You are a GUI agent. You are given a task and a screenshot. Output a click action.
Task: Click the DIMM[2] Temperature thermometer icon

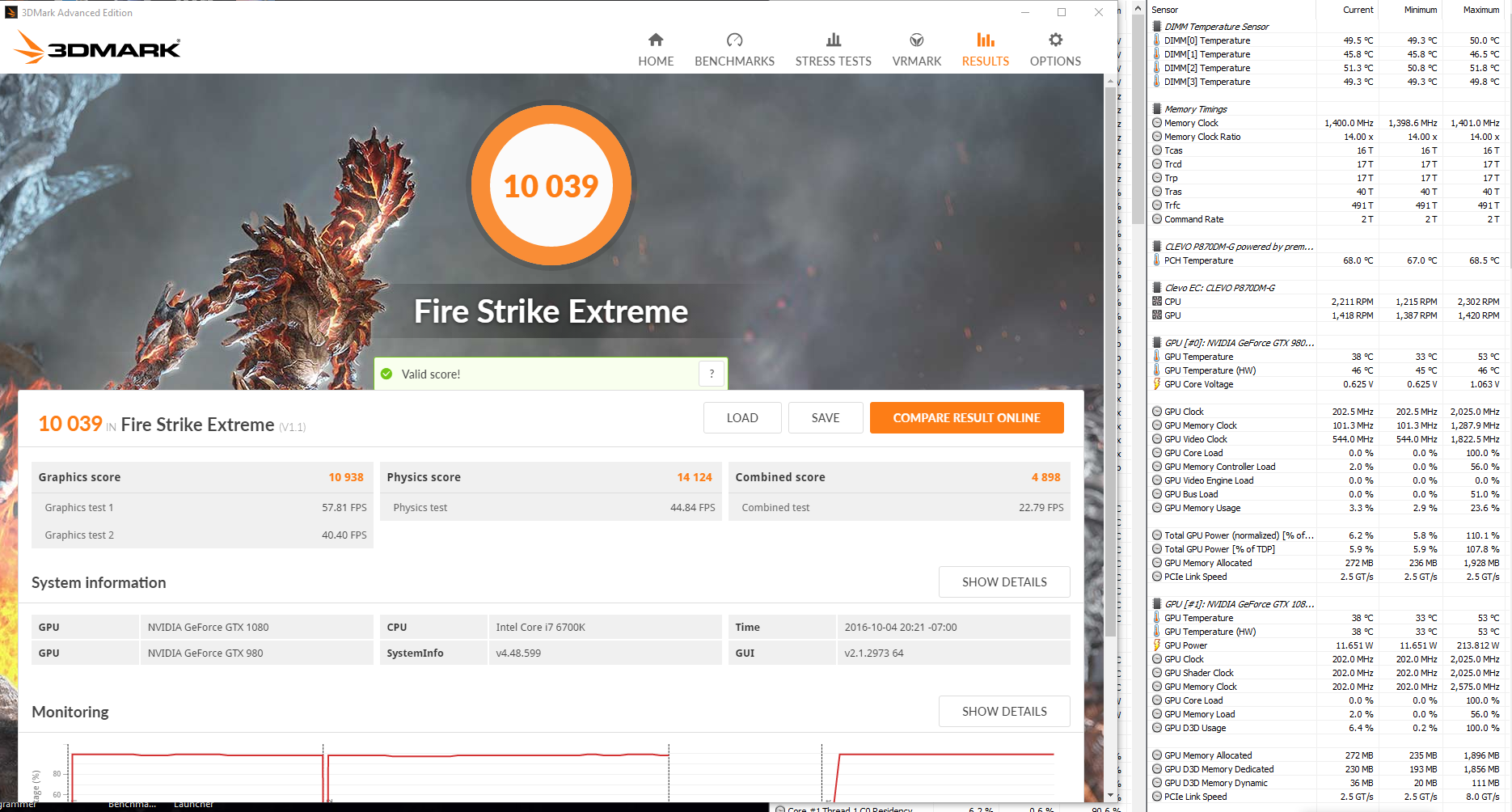pyautogui.click(x=1157, y=68)
